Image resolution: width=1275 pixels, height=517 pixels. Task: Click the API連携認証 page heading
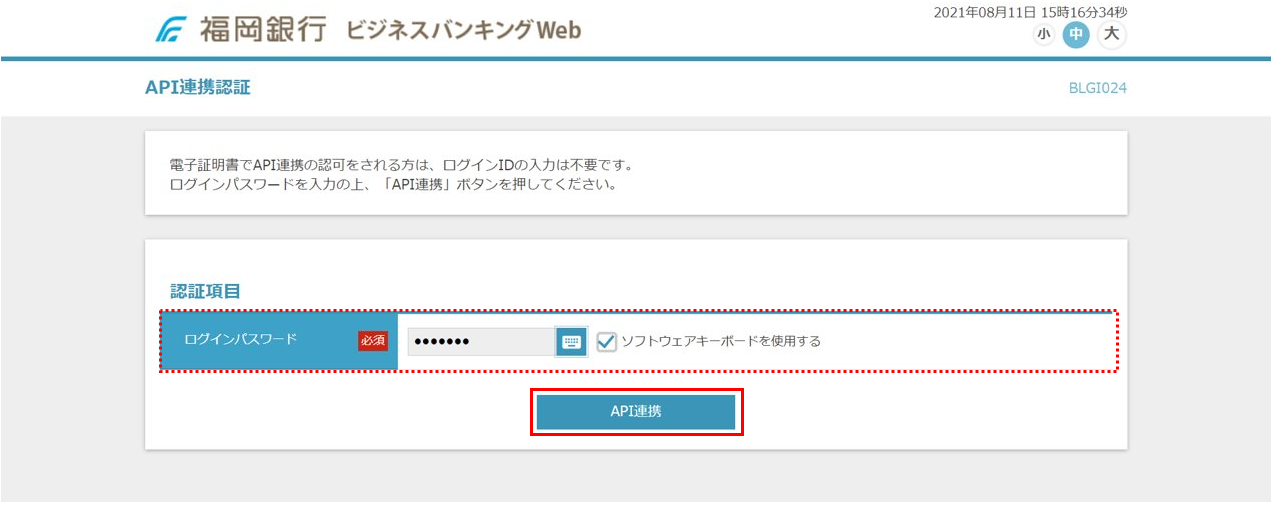pos(197,88)
